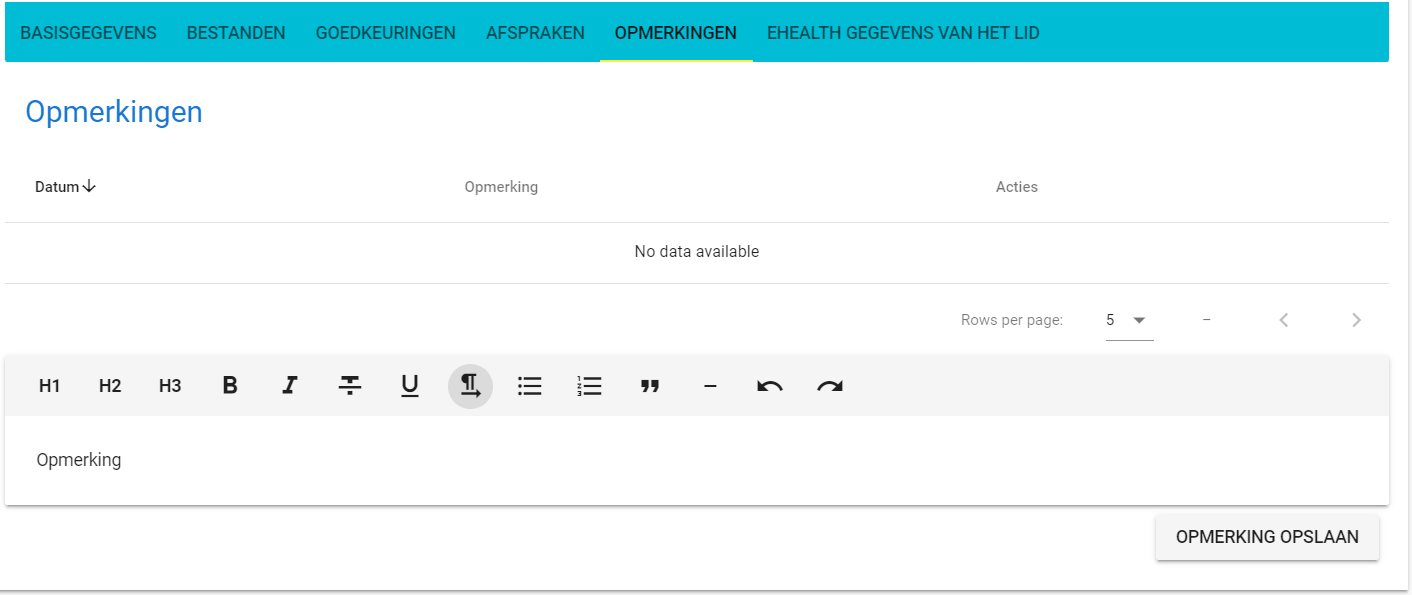Enable underline formatting
Viewport: 1412px width, 595px height.
pyautogui.click(x=410, y=386)
